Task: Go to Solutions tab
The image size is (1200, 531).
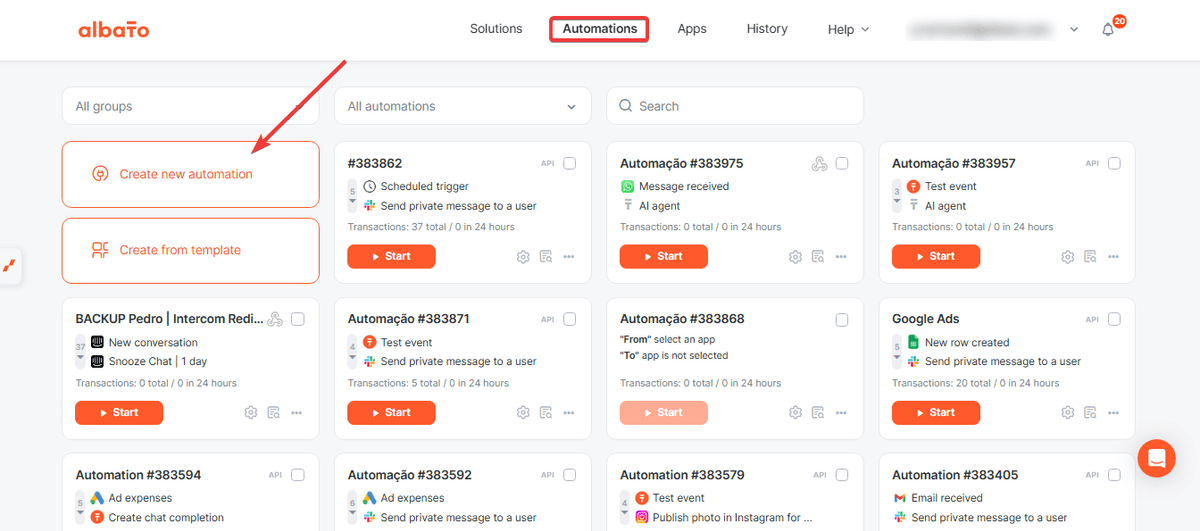Action: point(496,29)
